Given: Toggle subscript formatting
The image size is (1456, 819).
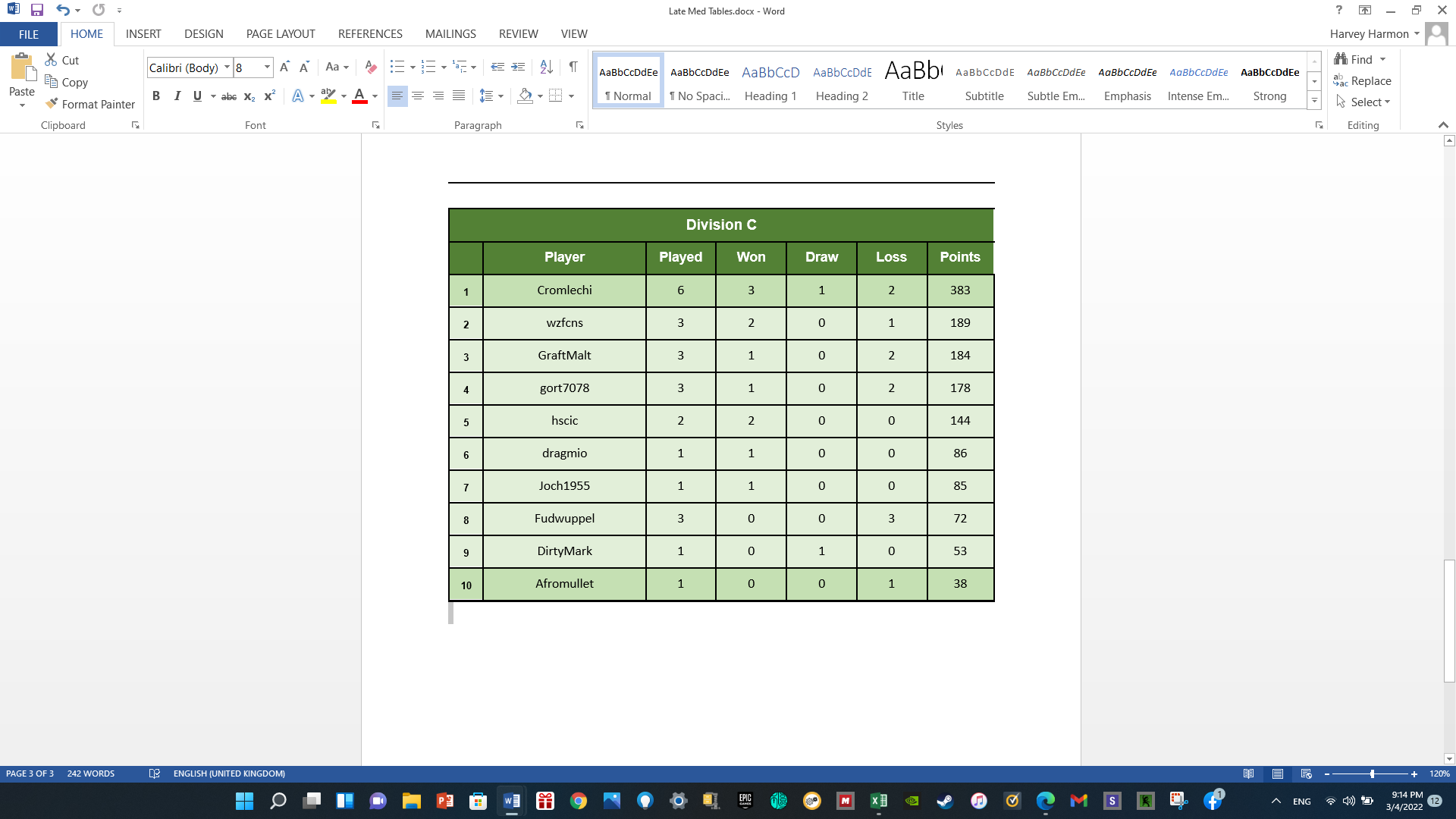Looking at the screenshot, I should [x=249, y=96].
